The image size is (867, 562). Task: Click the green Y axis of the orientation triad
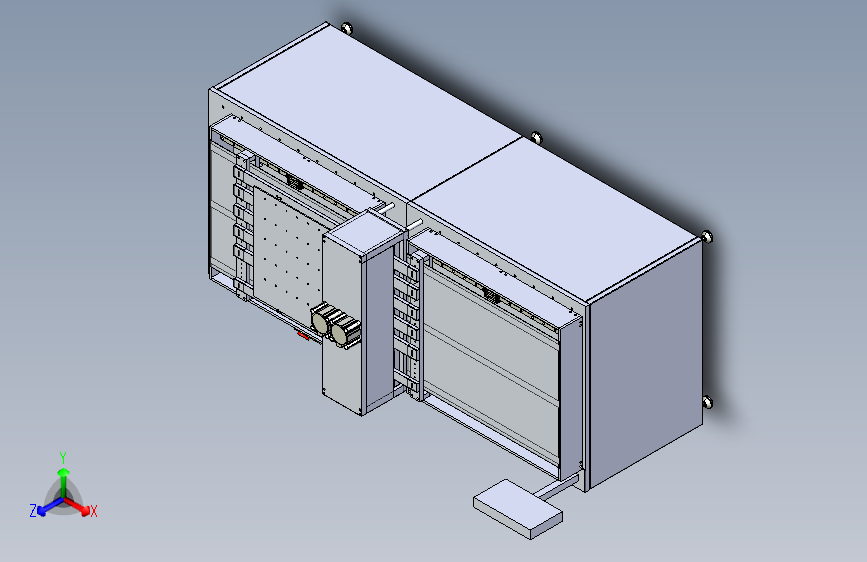pyautogui.click(x=64, y=483)
